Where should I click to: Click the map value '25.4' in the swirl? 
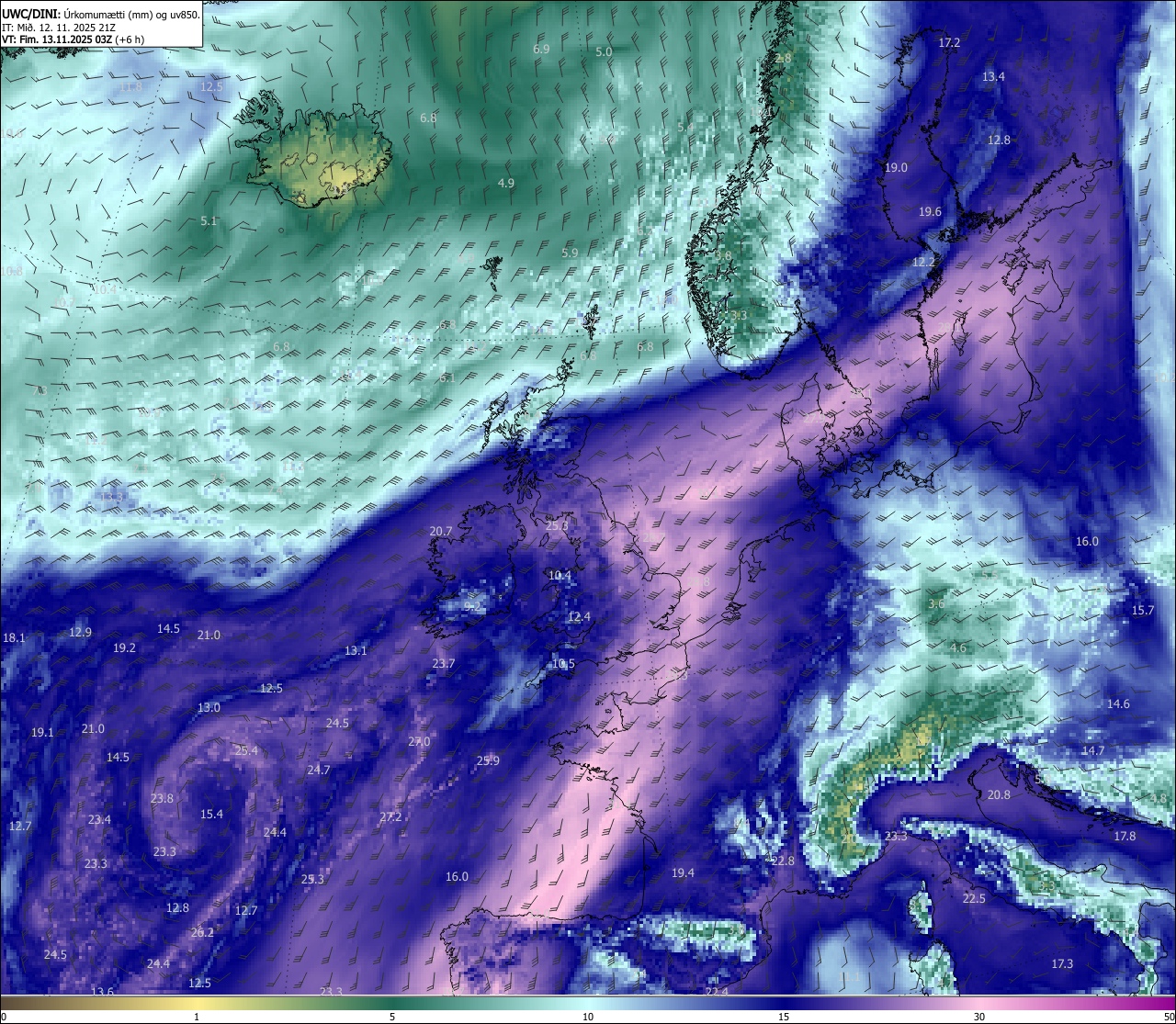246,751
